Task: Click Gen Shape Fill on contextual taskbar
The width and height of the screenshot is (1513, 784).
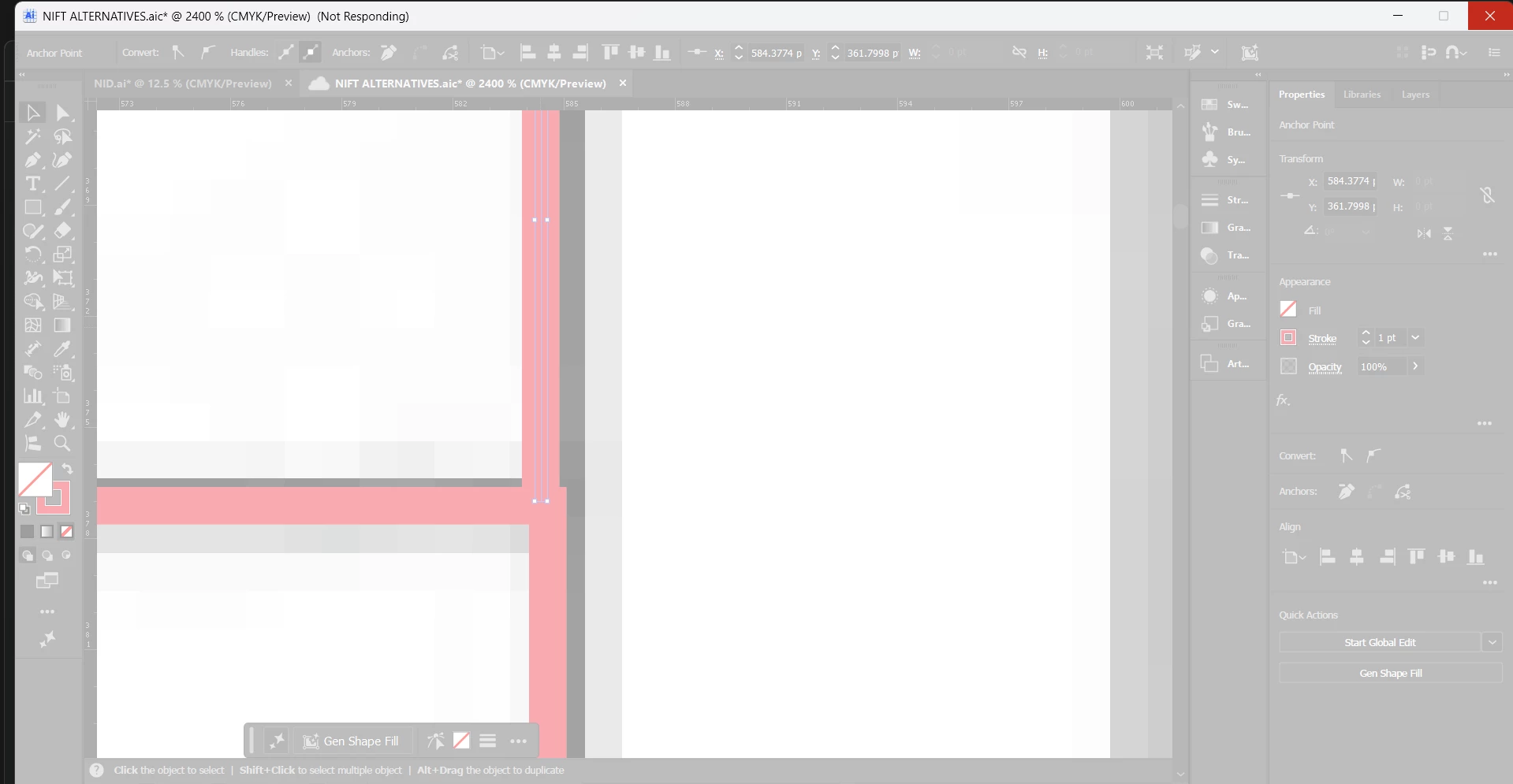Action: pos(351,741)
